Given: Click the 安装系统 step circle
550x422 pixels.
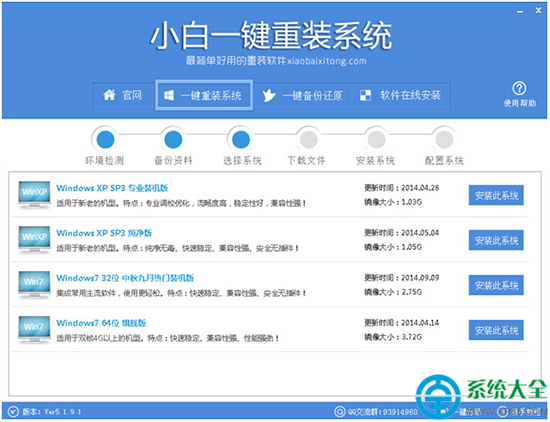Looking at the screenshot, I should point(376,140).
